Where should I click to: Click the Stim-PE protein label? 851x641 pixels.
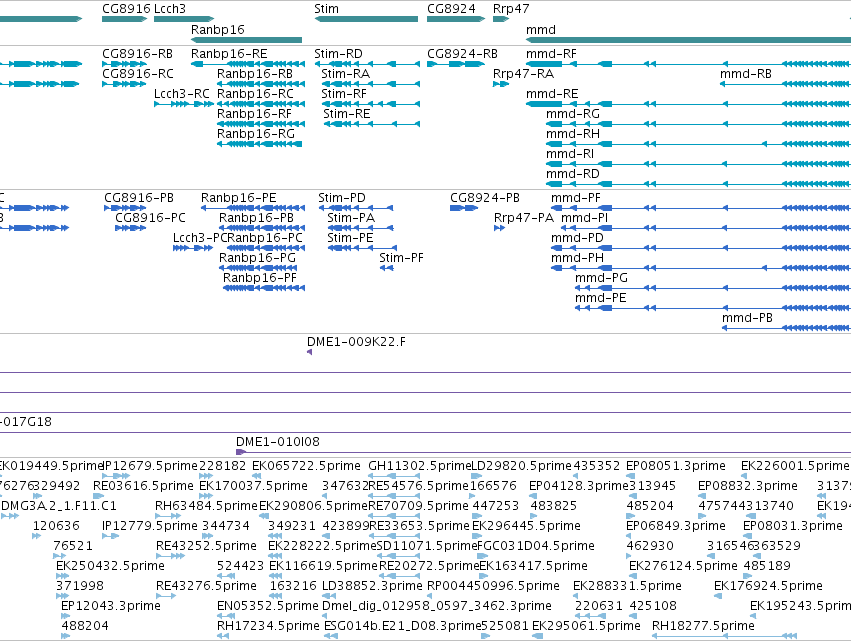point(350,238)
